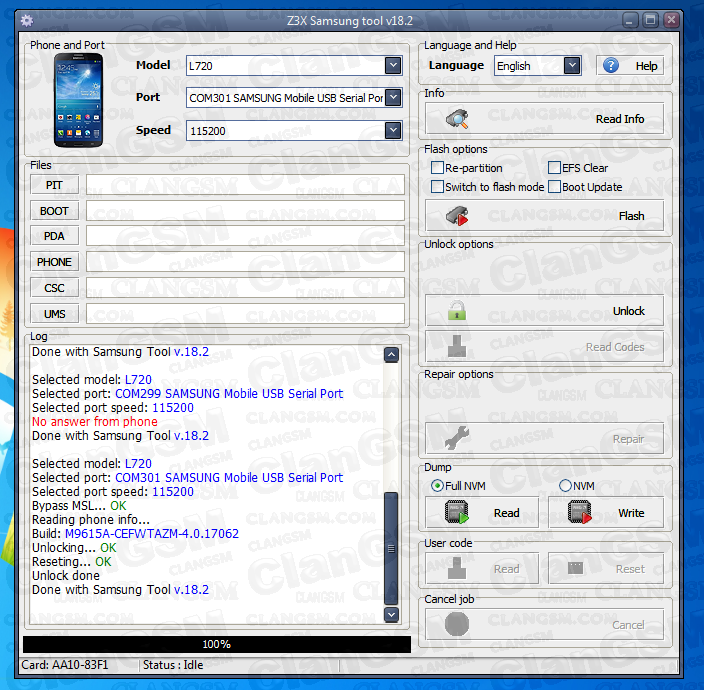Viewport: 704px width, 690px height.
Task: Click the 'No answer from phone' log line
Action: click(x=95, y=422)
